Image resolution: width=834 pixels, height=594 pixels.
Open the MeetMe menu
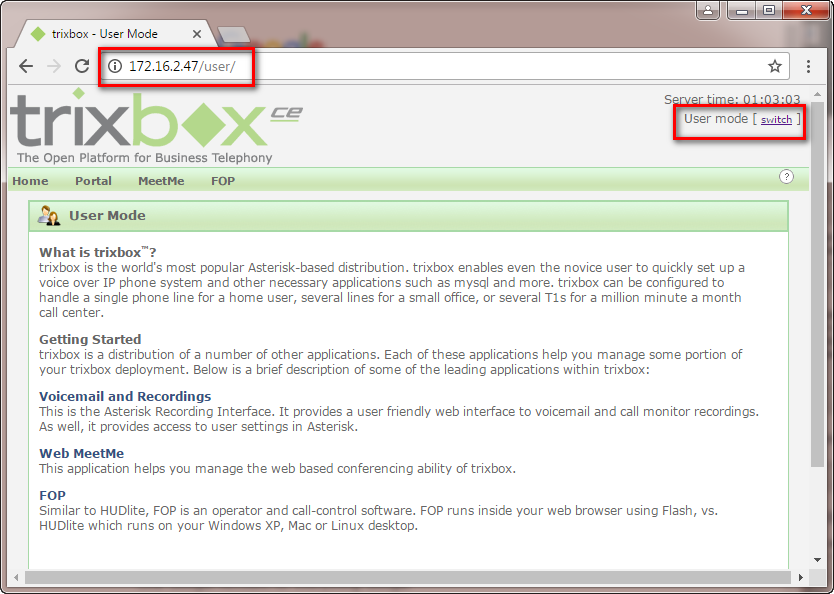(161, 181)
